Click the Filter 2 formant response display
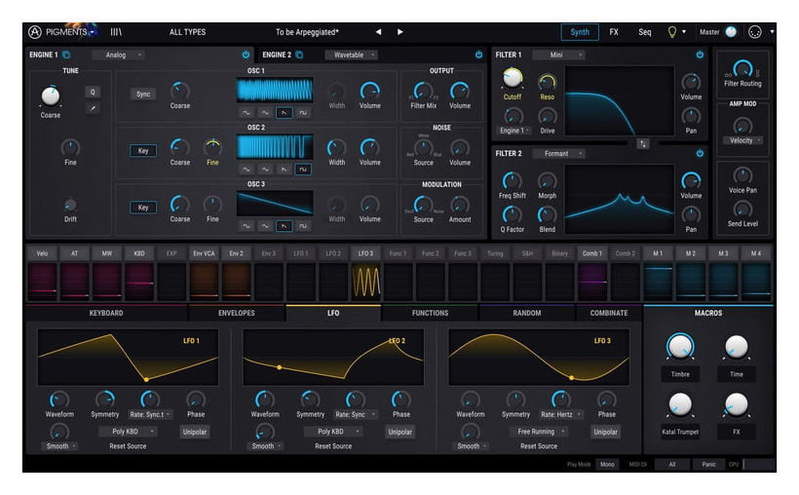The image size is (799, 495). [x=619, y=199]
